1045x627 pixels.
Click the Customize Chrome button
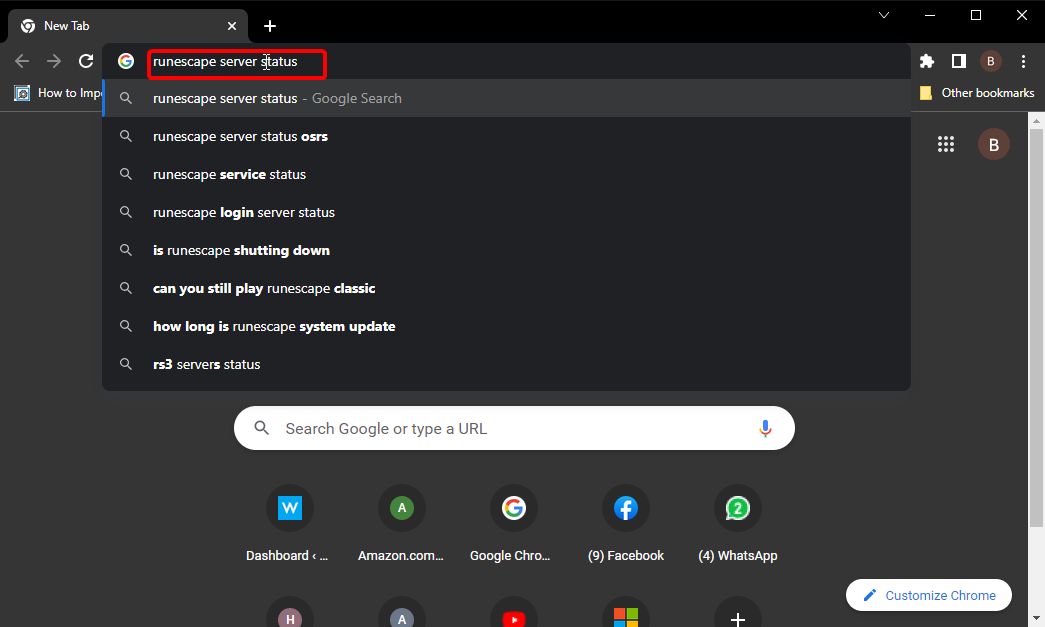click(x=929, y=595)
